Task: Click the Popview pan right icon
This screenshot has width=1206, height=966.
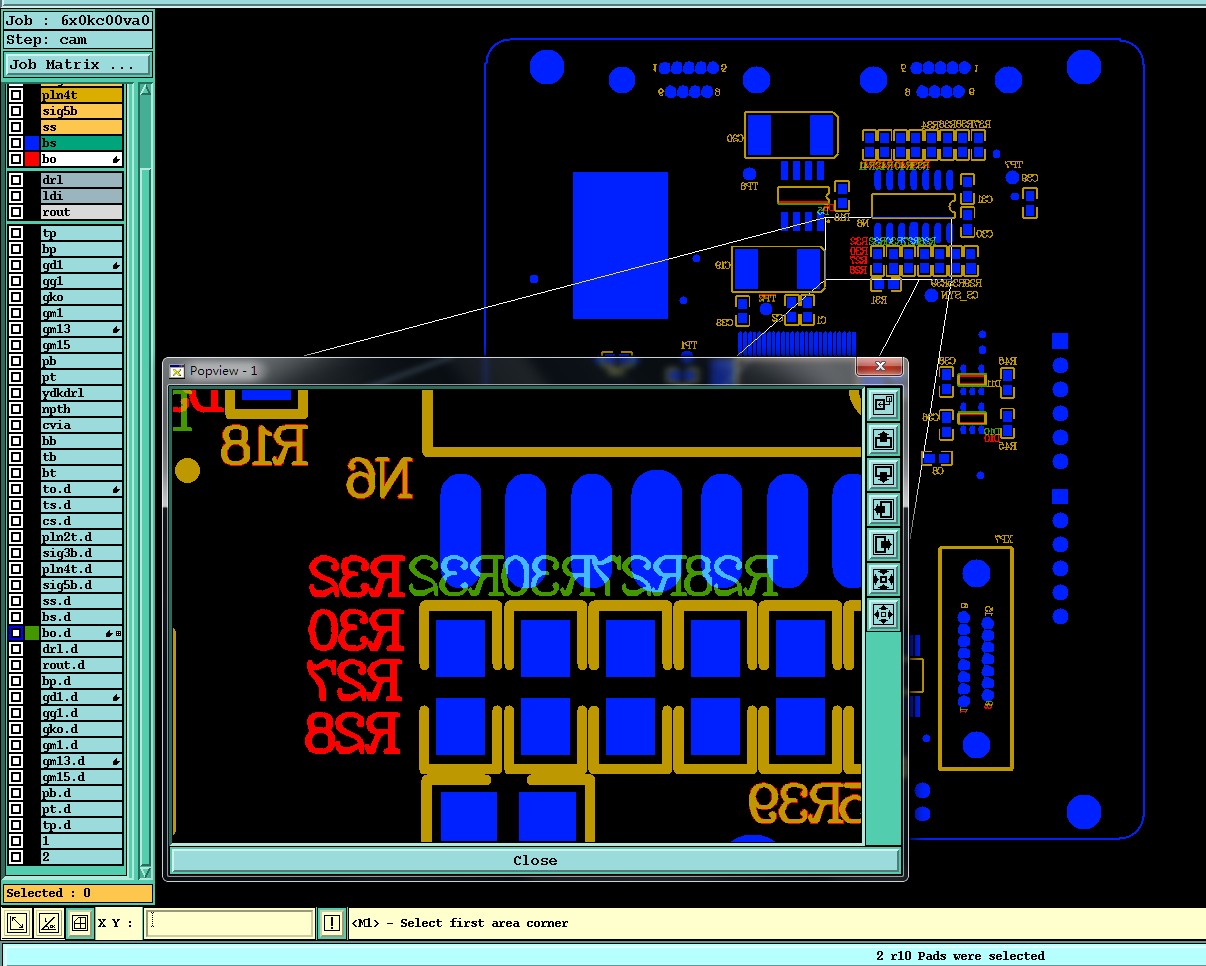Action: tap(883, 544)
